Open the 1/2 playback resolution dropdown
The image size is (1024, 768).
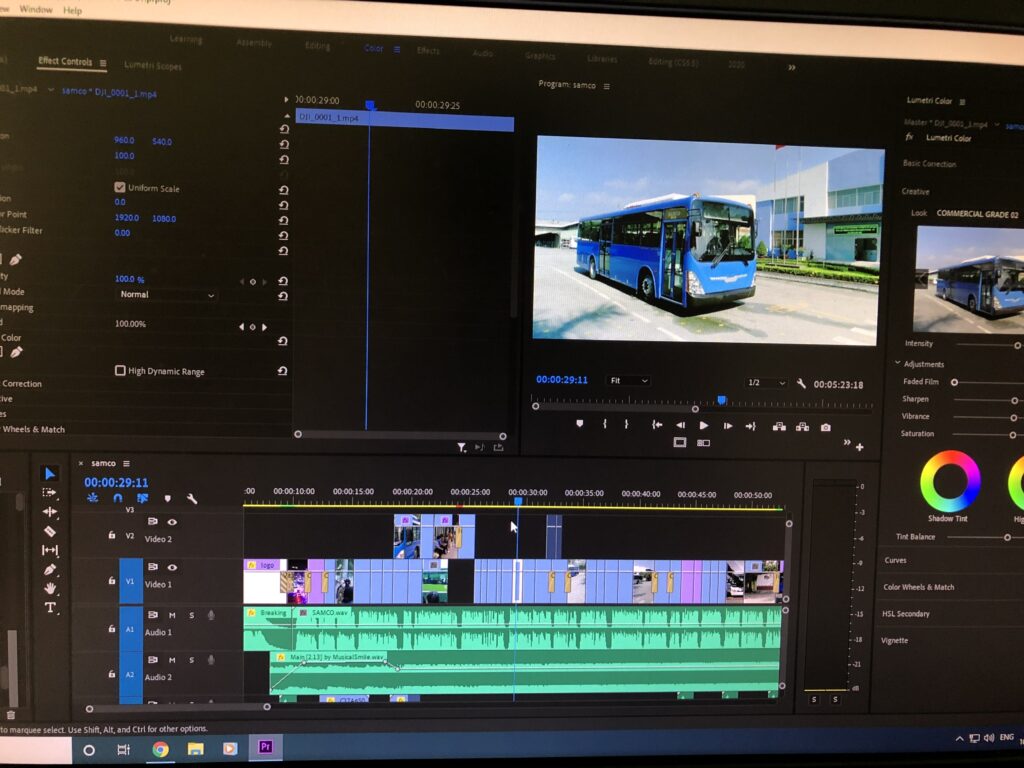click(765, 383)
